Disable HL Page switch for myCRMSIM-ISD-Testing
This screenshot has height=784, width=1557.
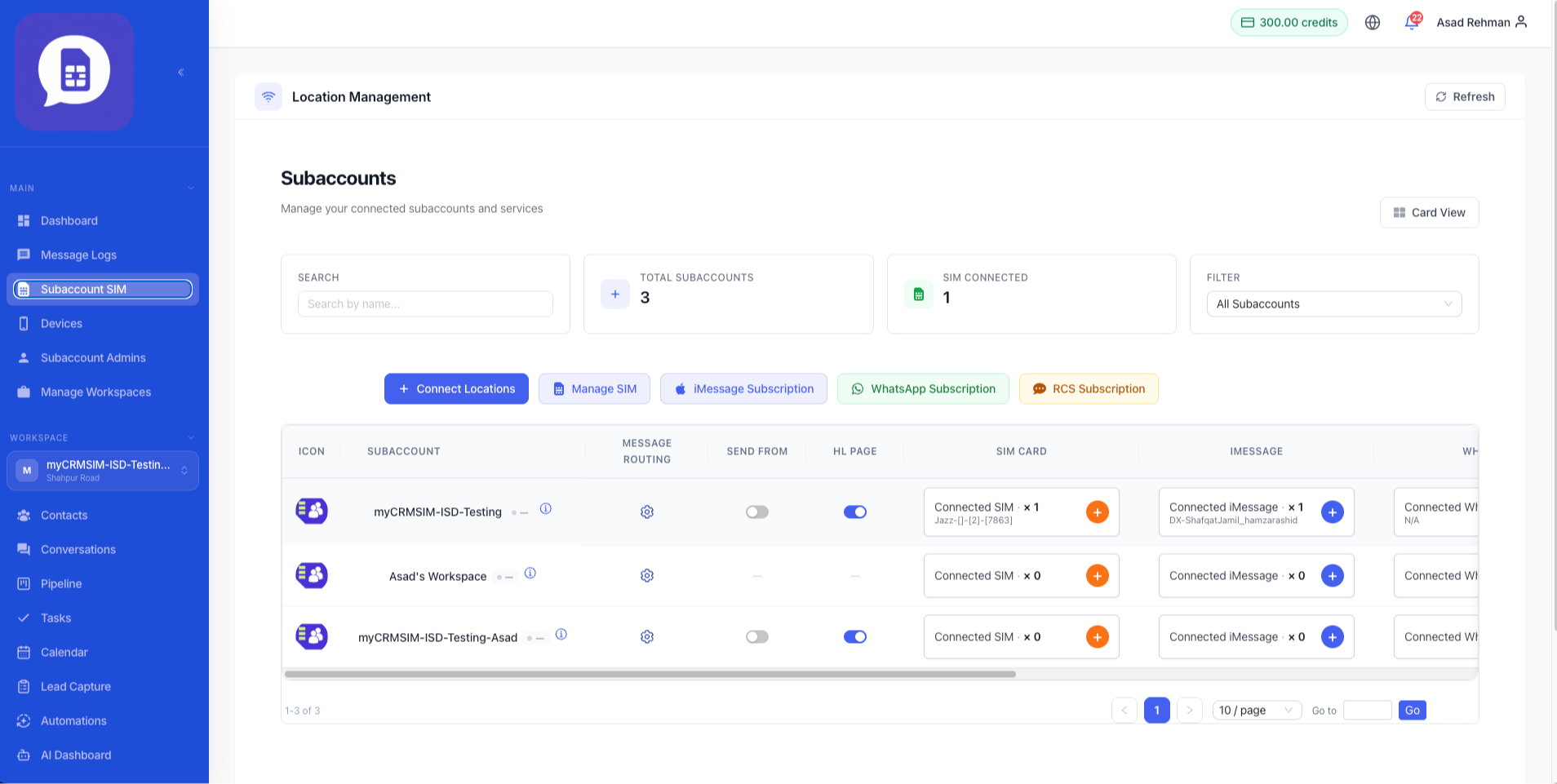pyautogui.click(x=855, y=512)
